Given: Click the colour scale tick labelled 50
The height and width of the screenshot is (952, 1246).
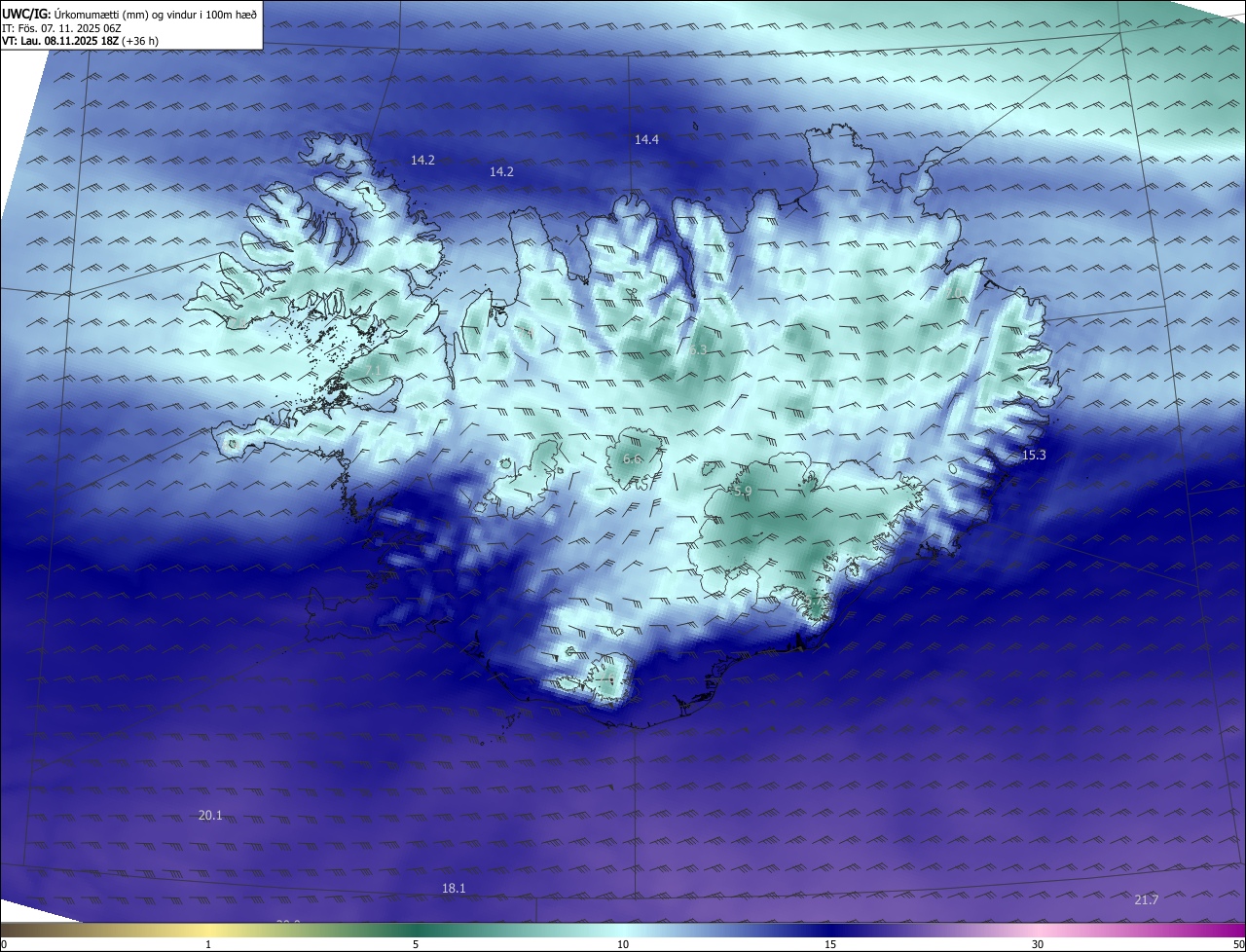Looking at the screenshot, I should pos(1239,945).
